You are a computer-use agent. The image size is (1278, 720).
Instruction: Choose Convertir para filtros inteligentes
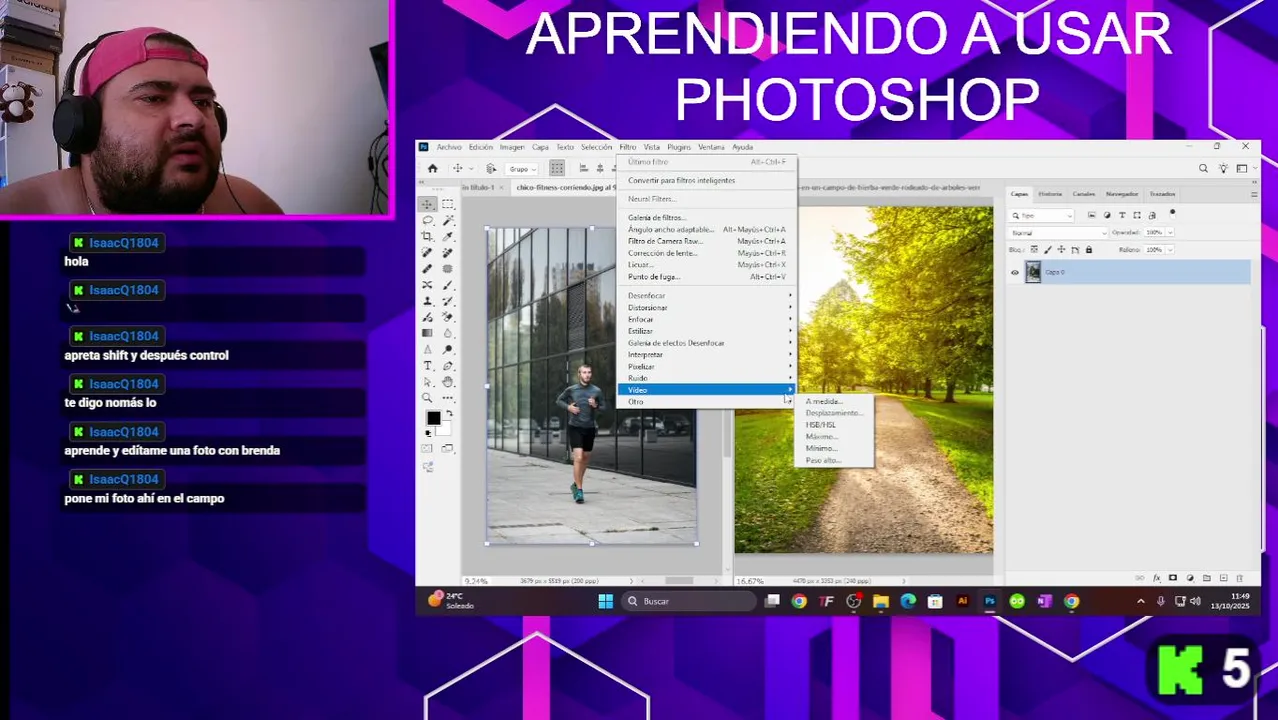coord(682,181)
